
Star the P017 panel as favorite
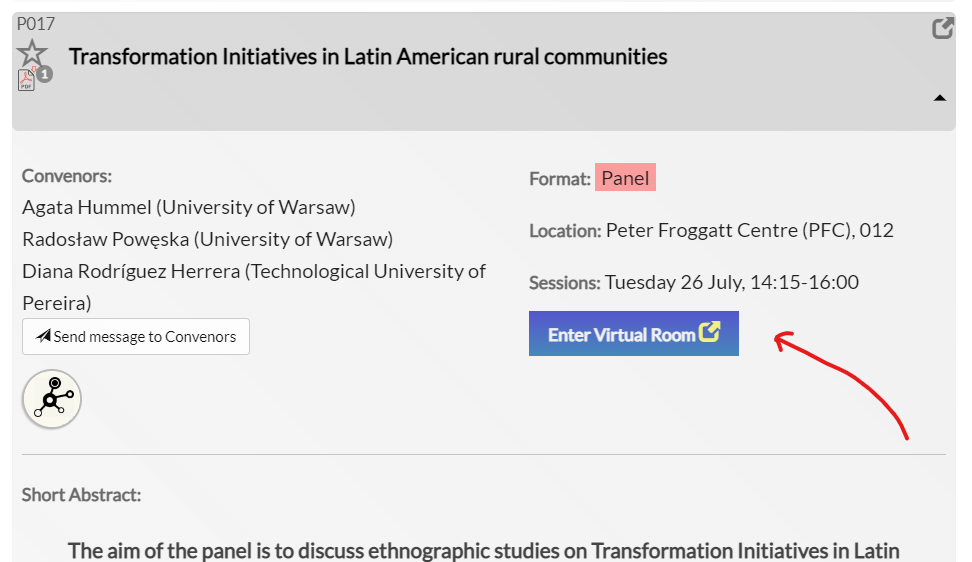pos(32,53)
